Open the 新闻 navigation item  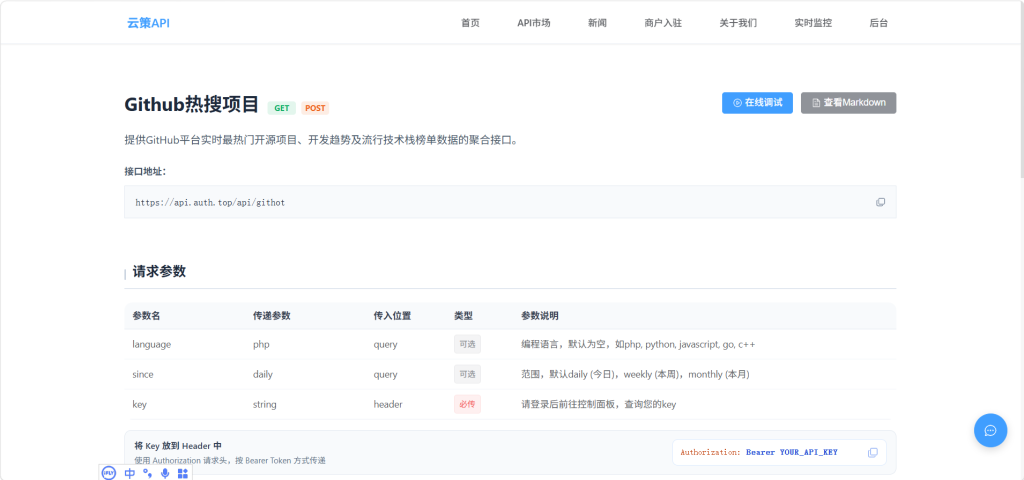click(x=597, y=23)
